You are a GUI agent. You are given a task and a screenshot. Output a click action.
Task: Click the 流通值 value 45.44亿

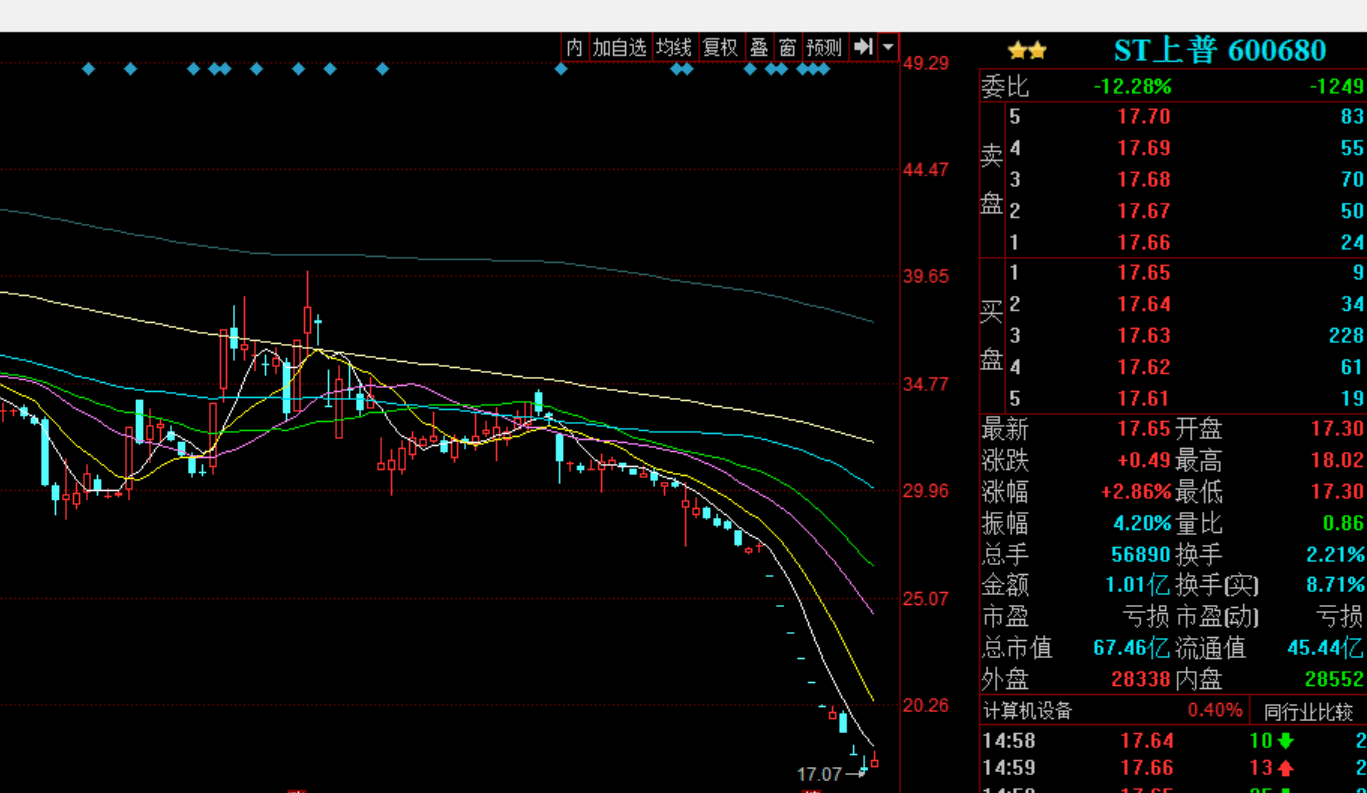tap(1325, 648)
